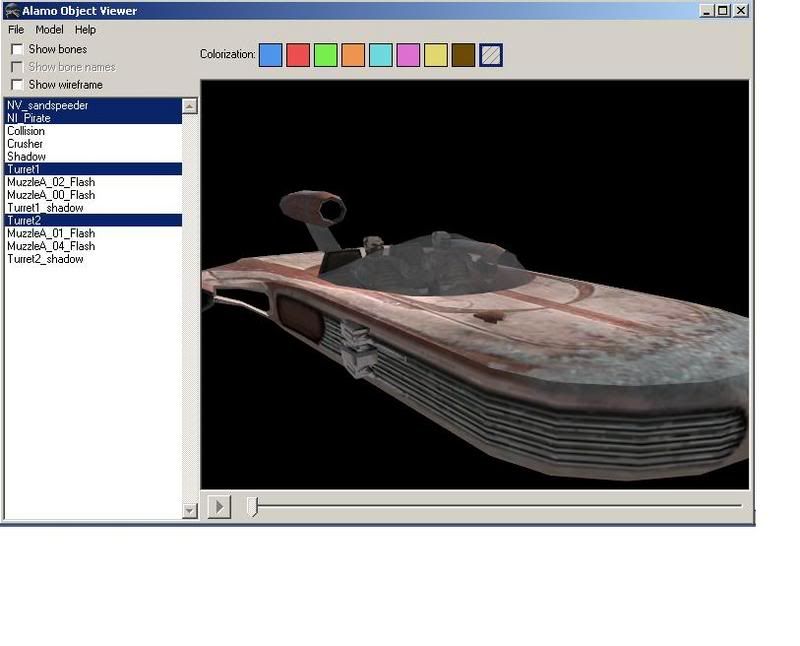Viewport: 800px width, 646px height.
Task: Click the animation timeline slider handle
Action: pyautogui.click(x=253, y=507)
